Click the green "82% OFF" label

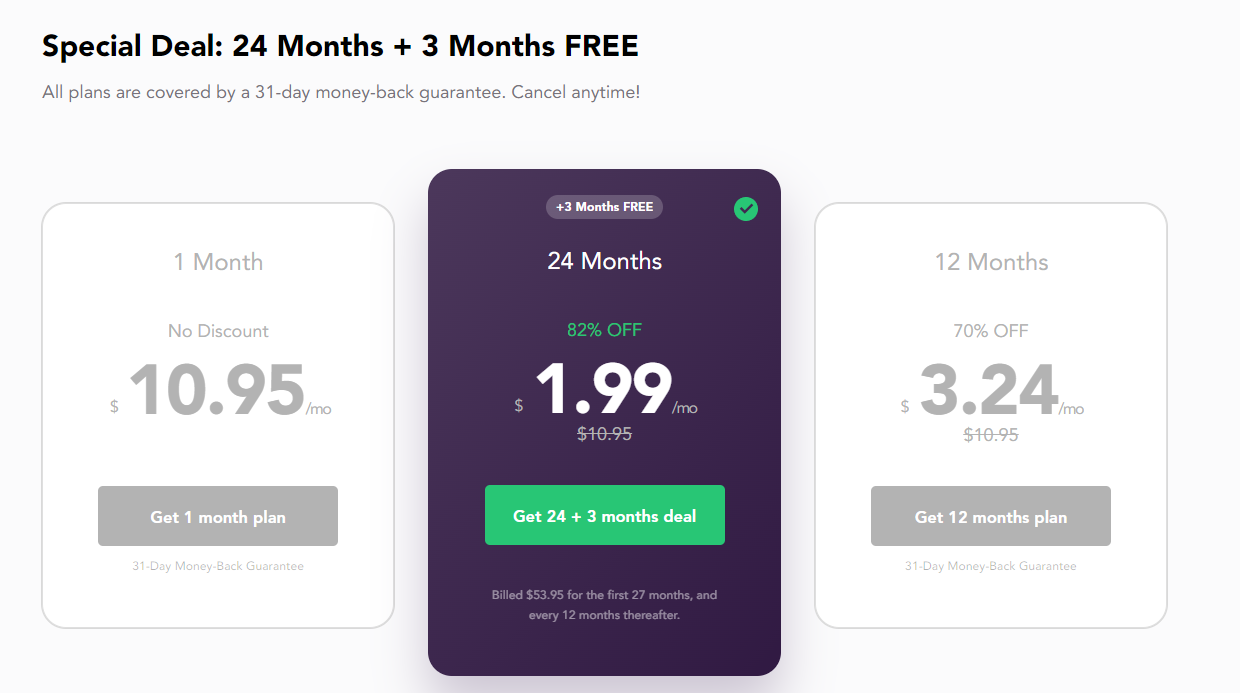coord(604,330)
